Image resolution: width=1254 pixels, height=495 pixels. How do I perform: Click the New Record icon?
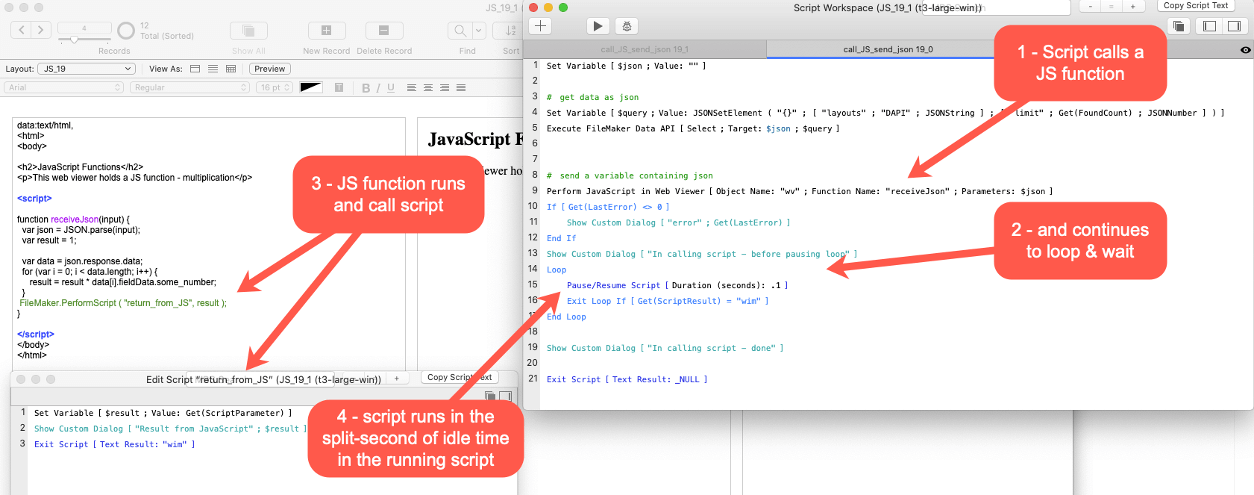pos(326,30)
